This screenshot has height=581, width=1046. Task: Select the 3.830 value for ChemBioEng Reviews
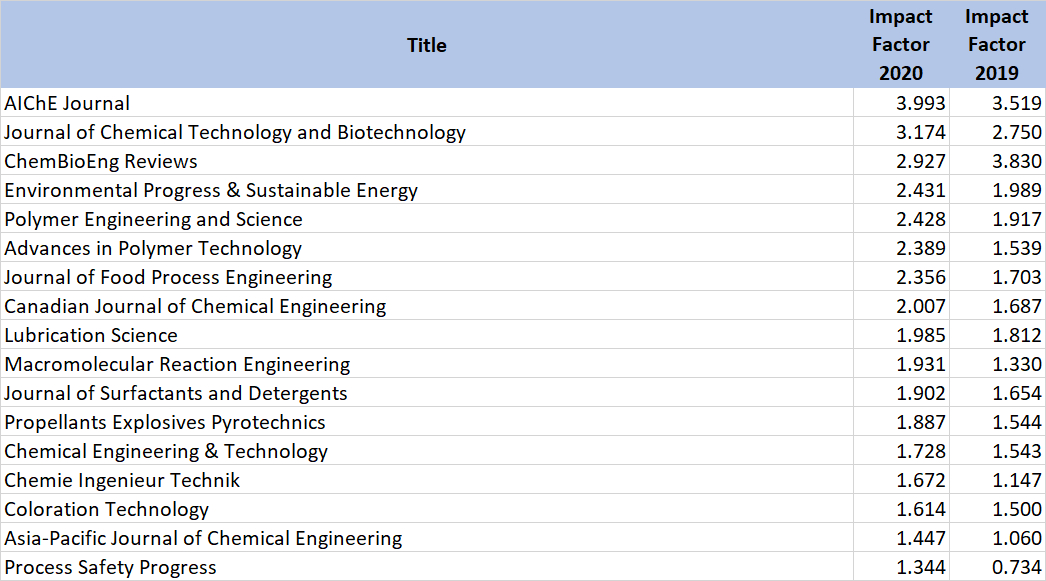point(1017,161)
